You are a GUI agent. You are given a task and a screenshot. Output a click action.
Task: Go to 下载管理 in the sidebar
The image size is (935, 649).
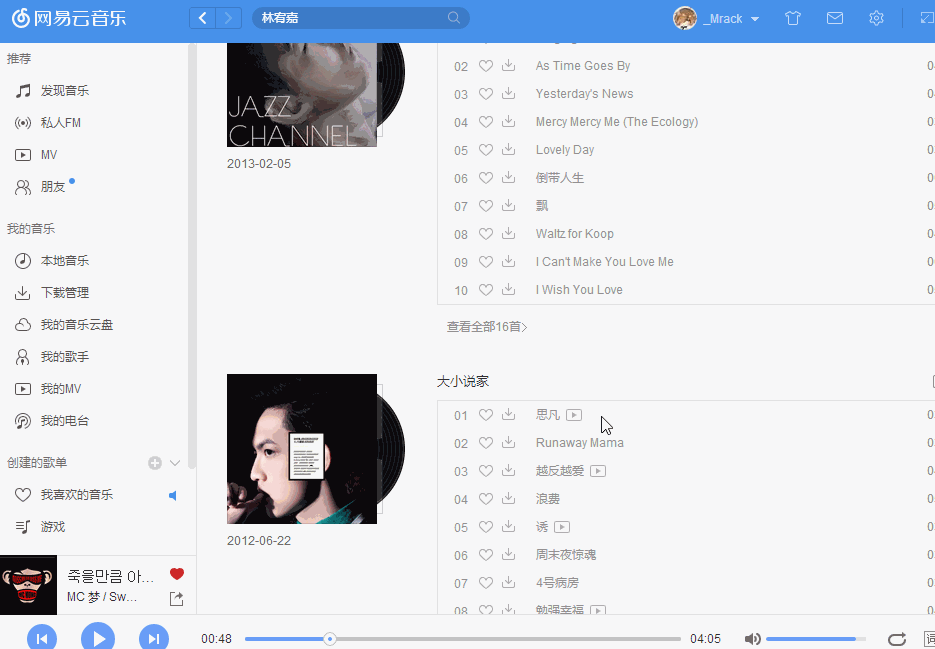[x=65, y=293]
